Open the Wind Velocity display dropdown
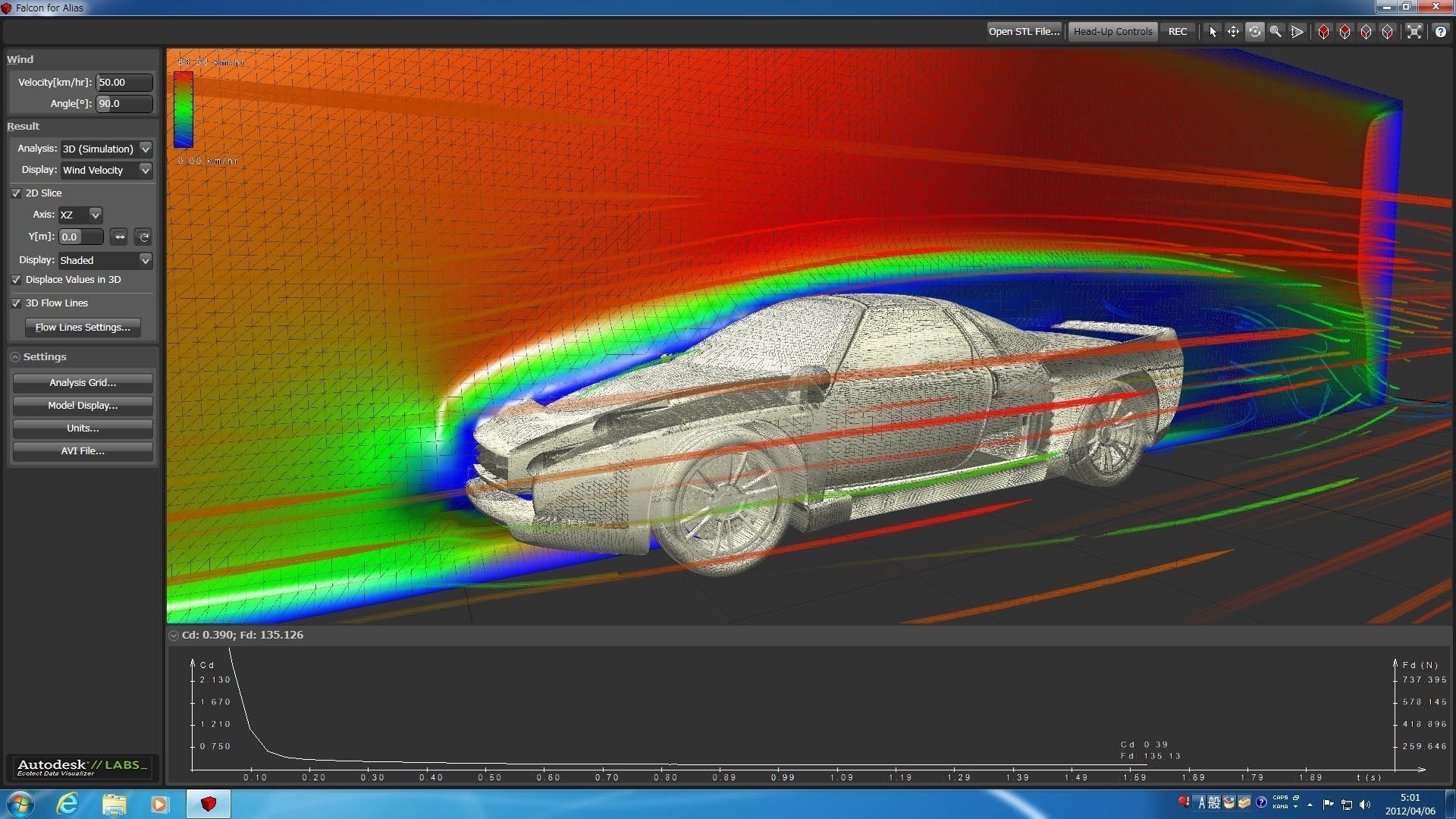The image size is (1456, 819). 106,171
